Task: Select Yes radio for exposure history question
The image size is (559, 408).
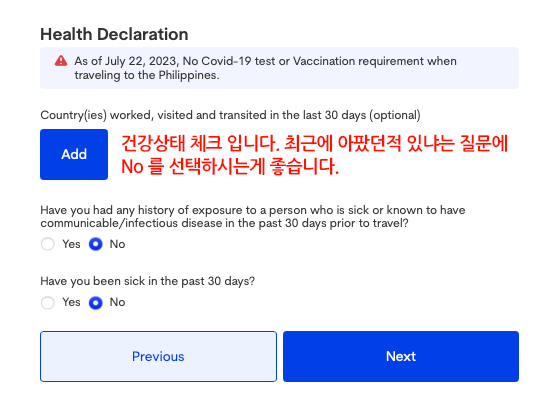Action: (x=48, y=244)
